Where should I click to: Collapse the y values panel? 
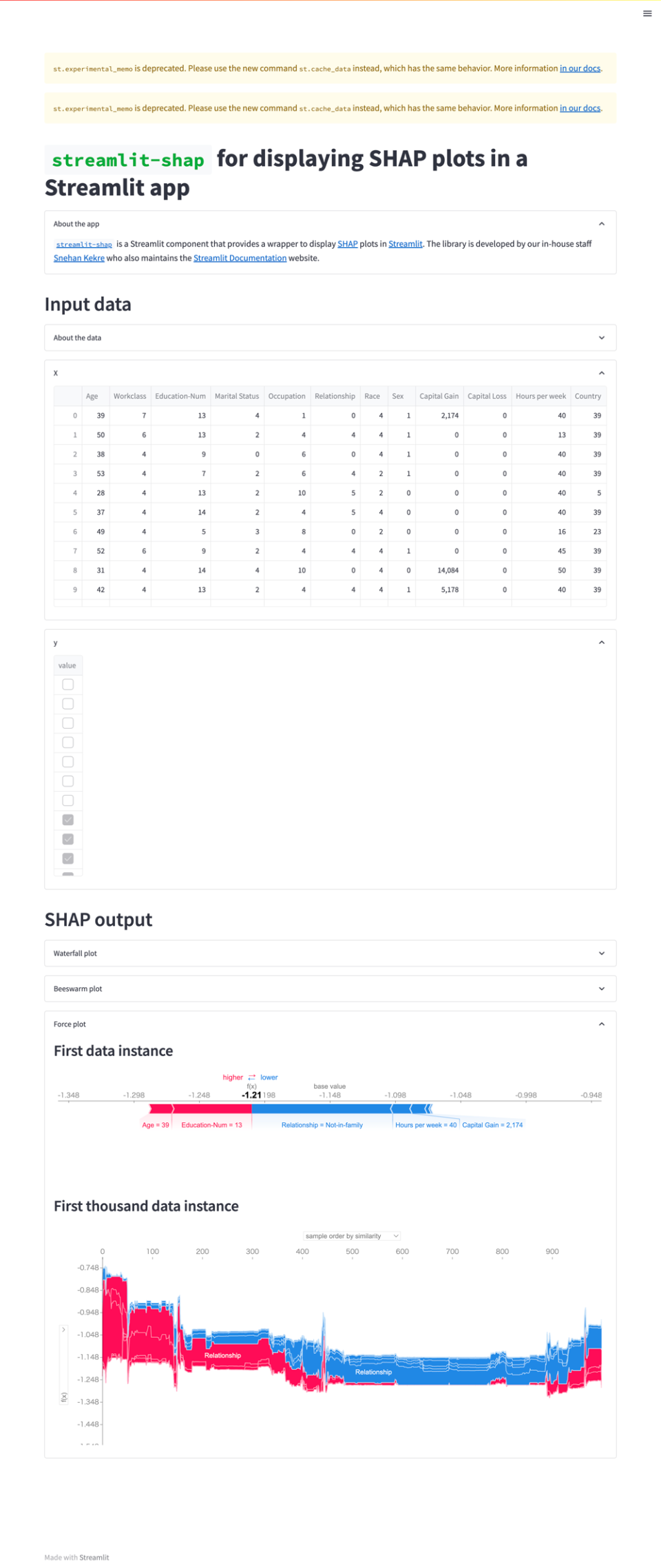click(x=601, y=642)
